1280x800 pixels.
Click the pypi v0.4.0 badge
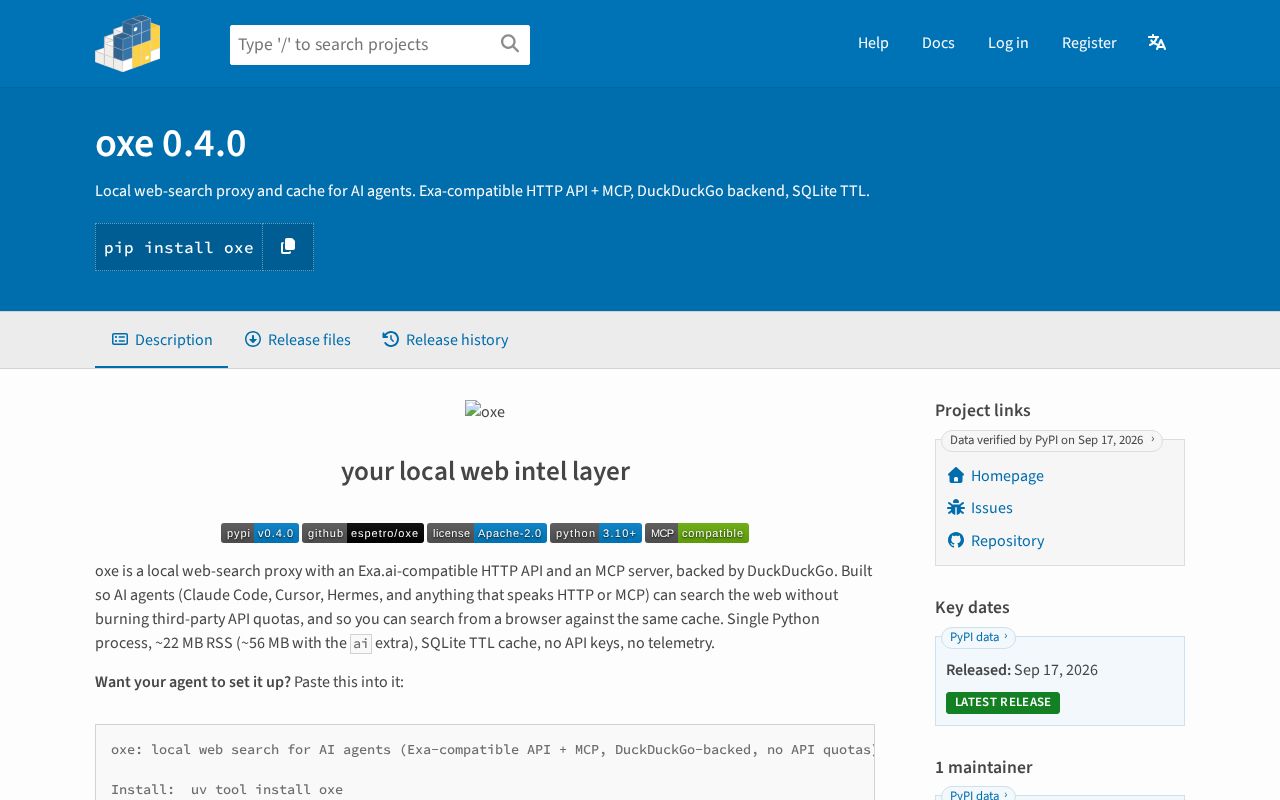pyautogui.click(x=260, y=533)
